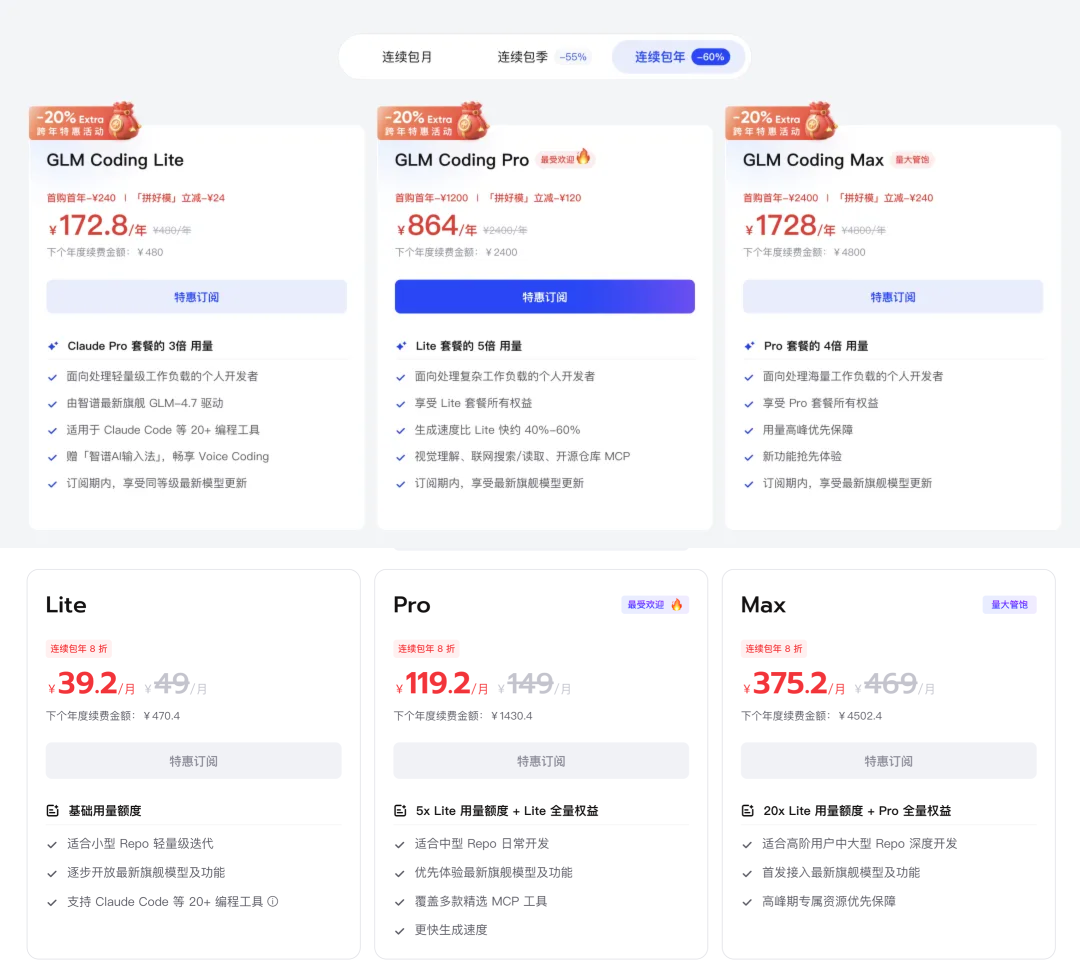Click 特惠订阅 on the lower Pro card
This screenshot has height=976, width=1080.
(x=541, y=761)
